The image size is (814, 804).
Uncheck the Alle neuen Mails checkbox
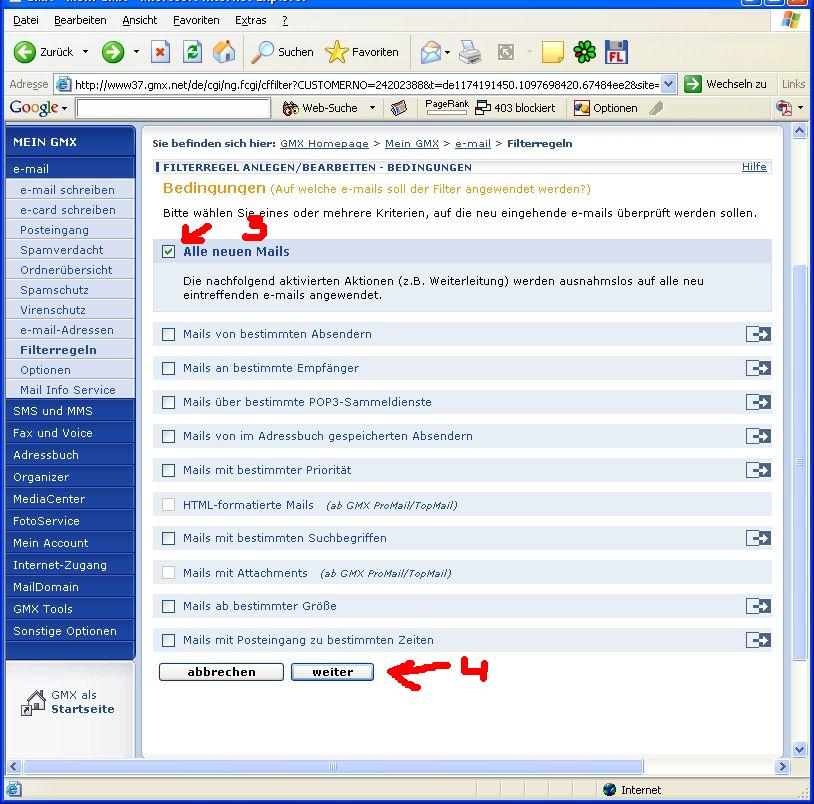(x=168, y=252)
